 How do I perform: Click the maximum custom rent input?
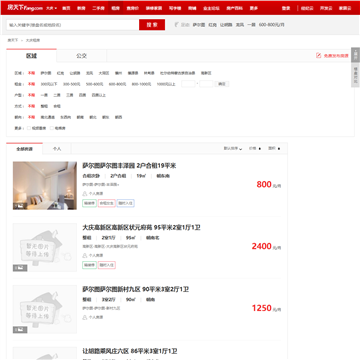click(x=206, y=84)
